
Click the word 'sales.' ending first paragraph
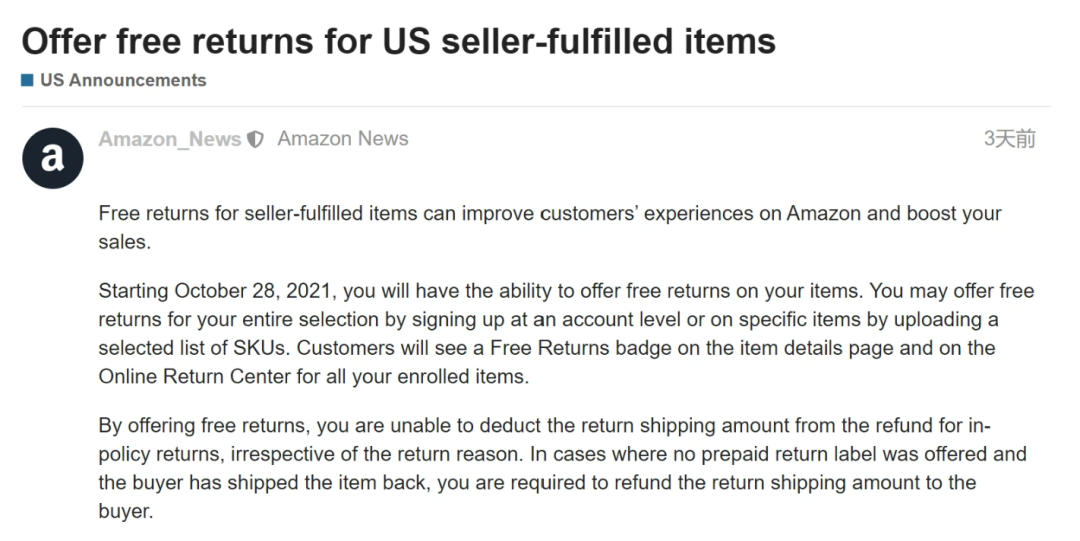(x=125, y=242)
